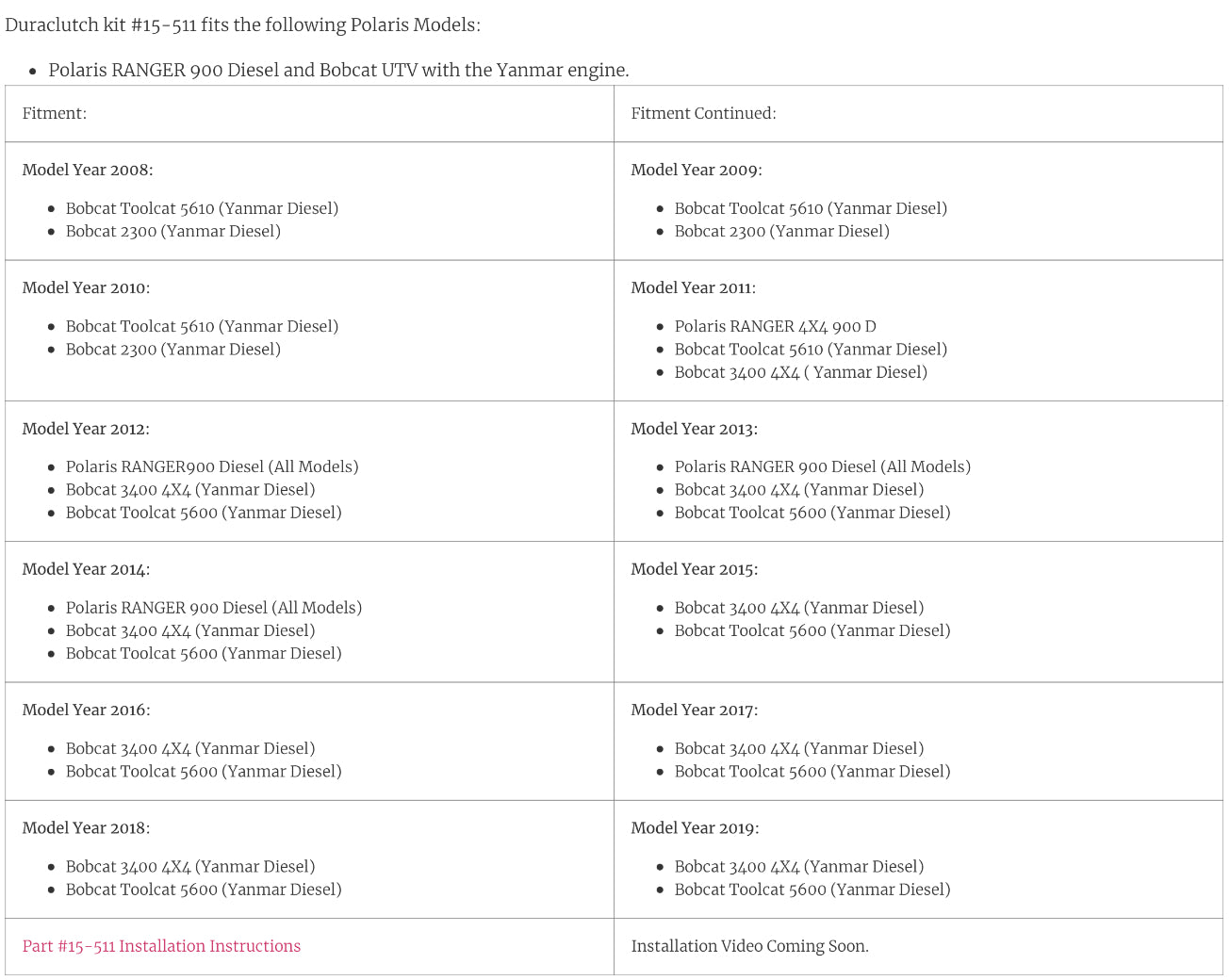This screenshot has width=1230, height=980.
Task: Click the Model Year 2011 heading
Action: 693,287
